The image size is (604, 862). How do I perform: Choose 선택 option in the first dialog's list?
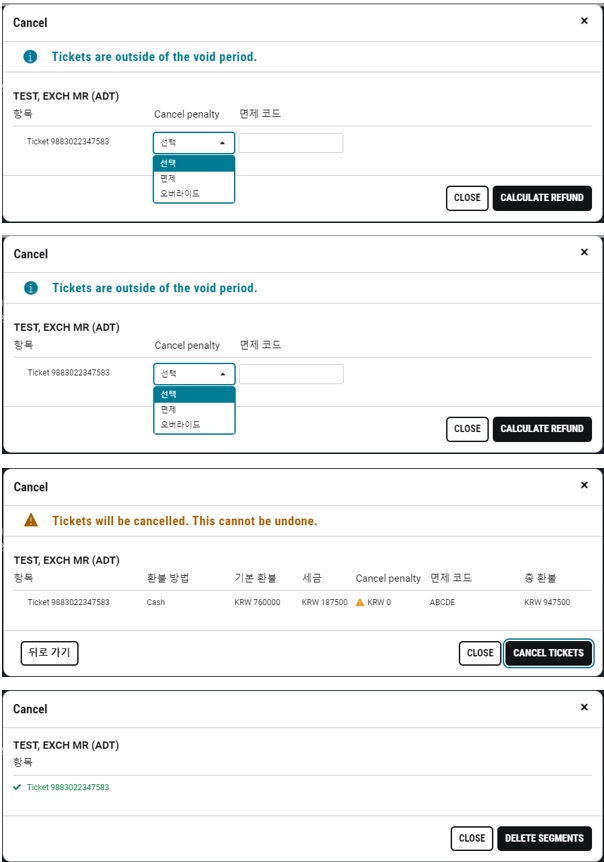point(194,163)
